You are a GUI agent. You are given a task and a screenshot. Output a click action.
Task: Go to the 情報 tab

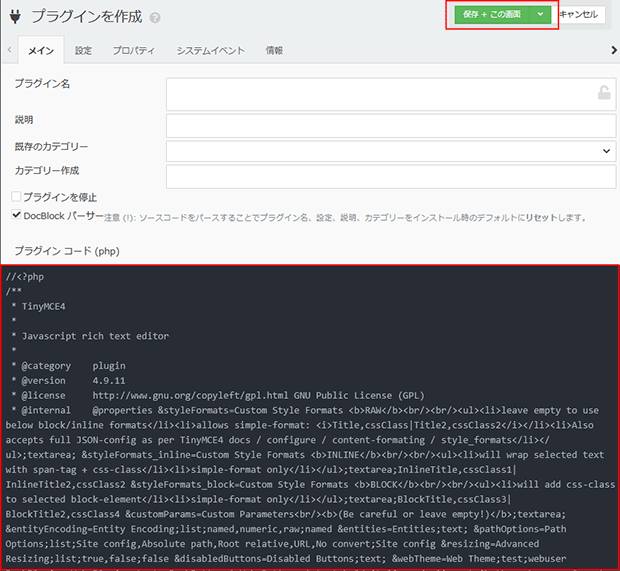coord(273,50)
